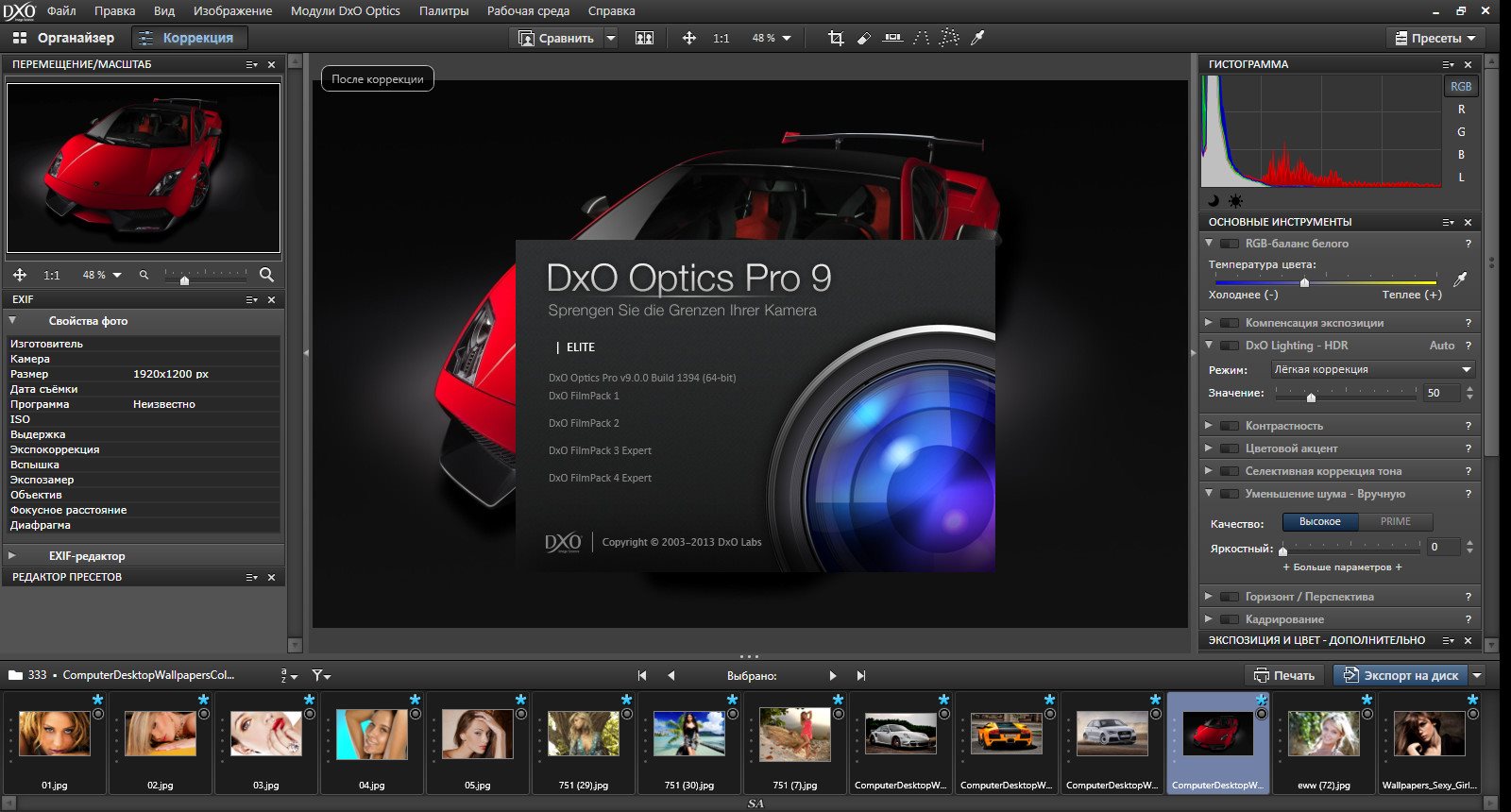This screenshot has width=1511, height=812.
Task: Expand the Кадрирование section arrow
Action: coord(1208,618)
